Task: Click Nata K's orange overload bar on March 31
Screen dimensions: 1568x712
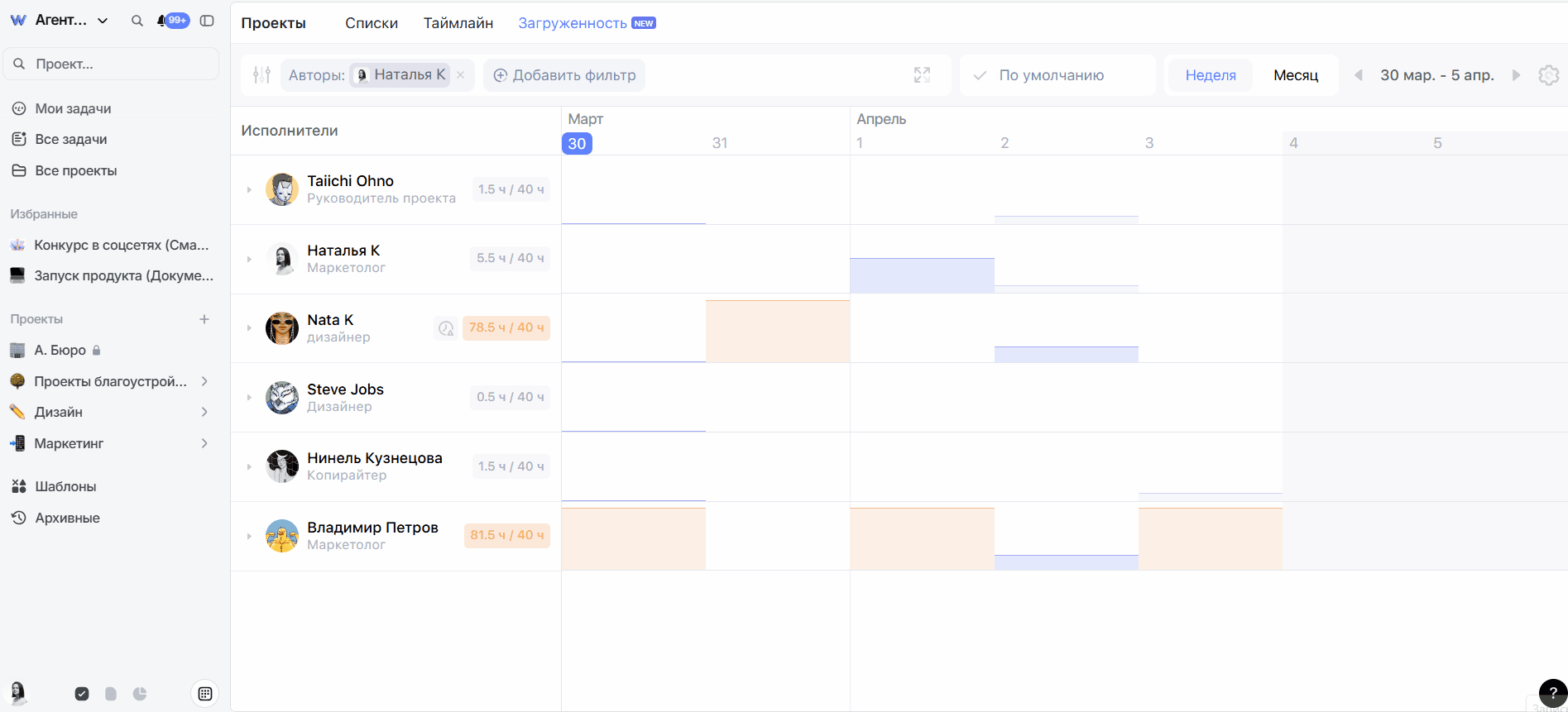Action: point(777,331)
